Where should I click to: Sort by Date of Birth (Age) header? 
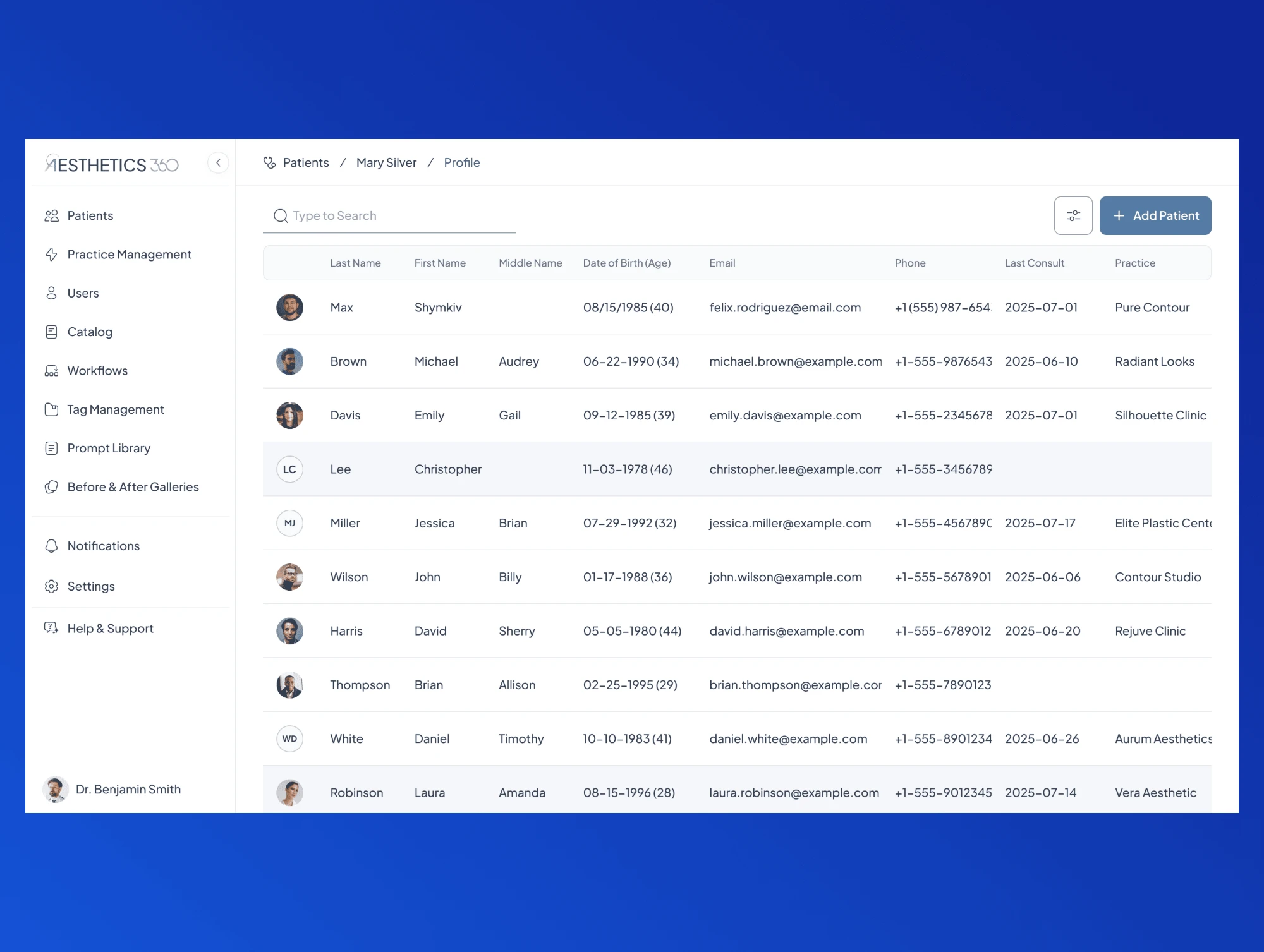pos(627,263)
